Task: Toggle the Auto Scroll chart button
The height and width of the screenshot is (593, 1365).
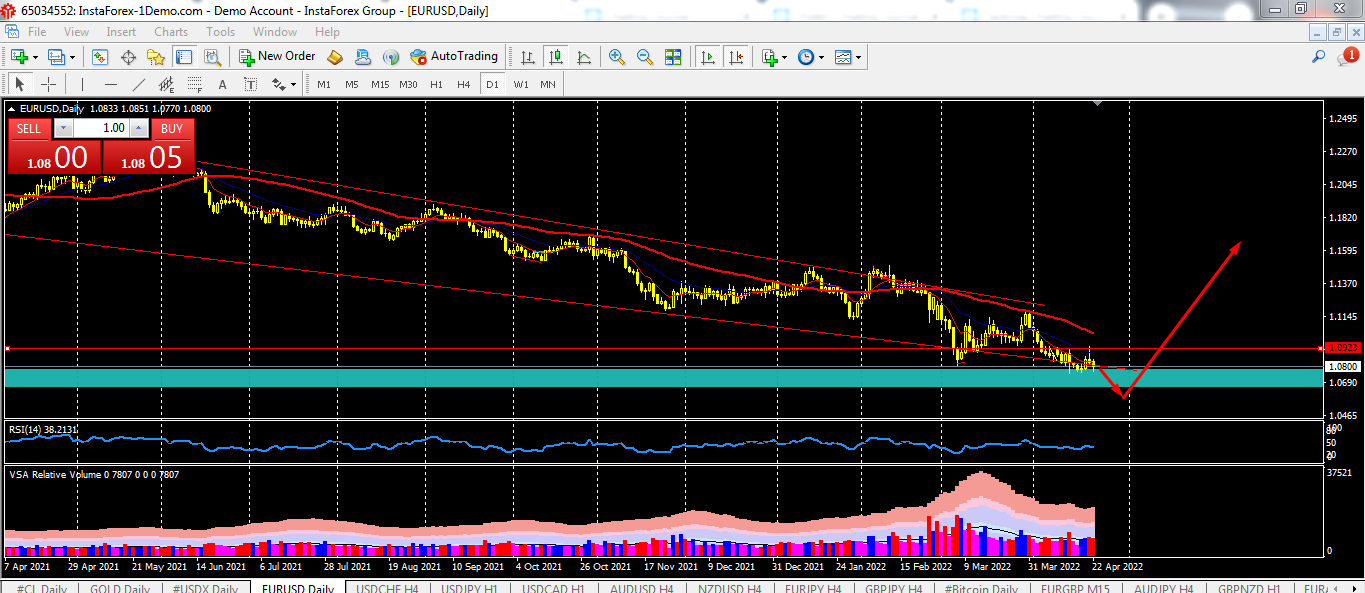Action: (x=708, y=57)
